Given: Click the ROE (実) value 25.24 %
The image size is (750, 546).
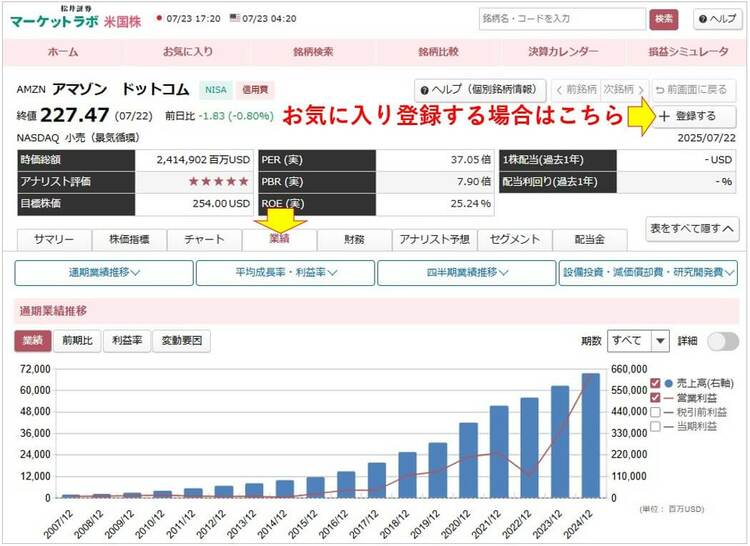Looking at the screenshot, I should pyautogui.click(x=471, y=204).
